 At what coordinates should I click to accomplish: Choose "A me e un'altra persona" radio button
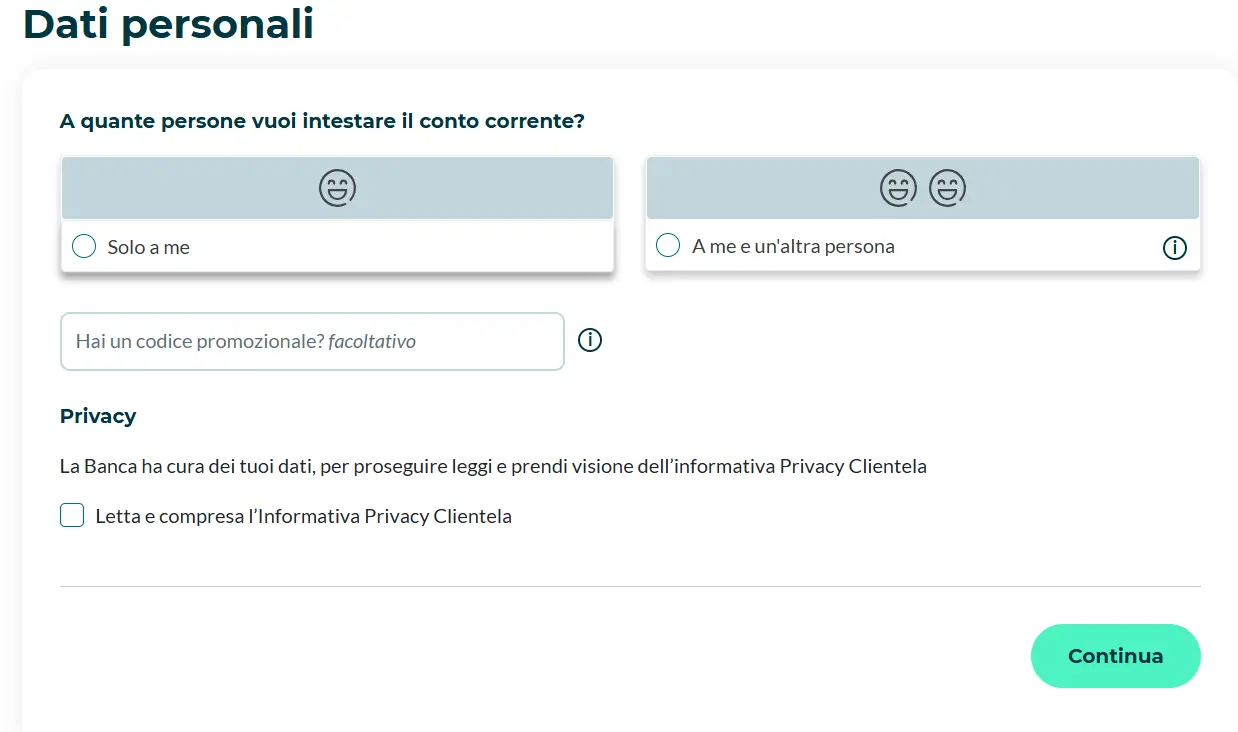coord(668,245)
